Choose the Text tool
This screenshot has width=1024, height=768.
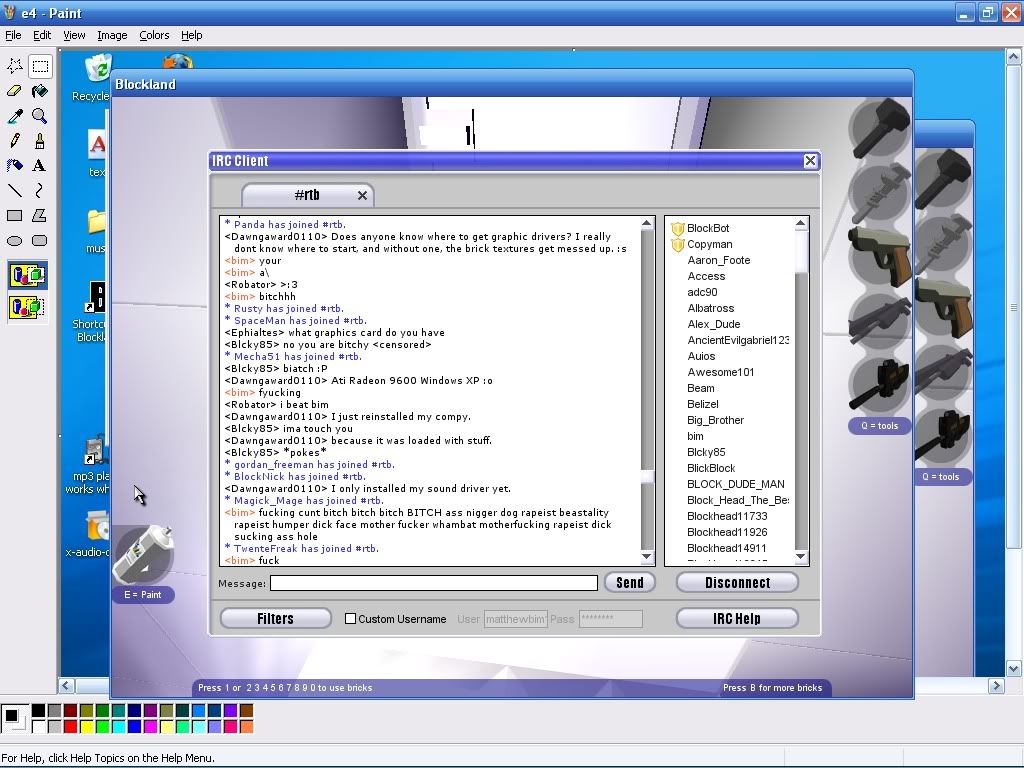40,165
